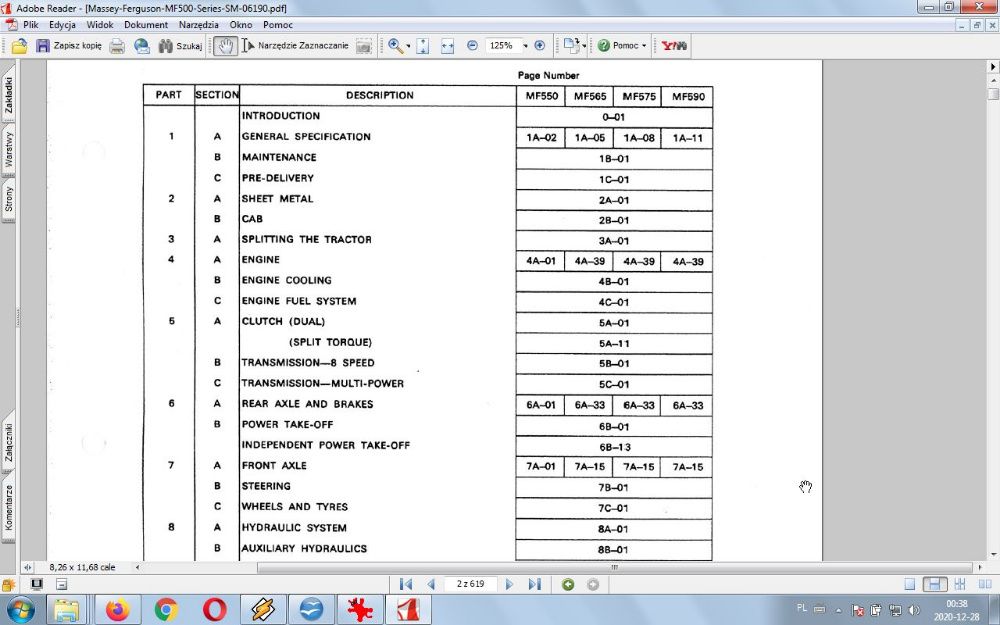Go to first page
1000x625 pixels.
[406, 584]
